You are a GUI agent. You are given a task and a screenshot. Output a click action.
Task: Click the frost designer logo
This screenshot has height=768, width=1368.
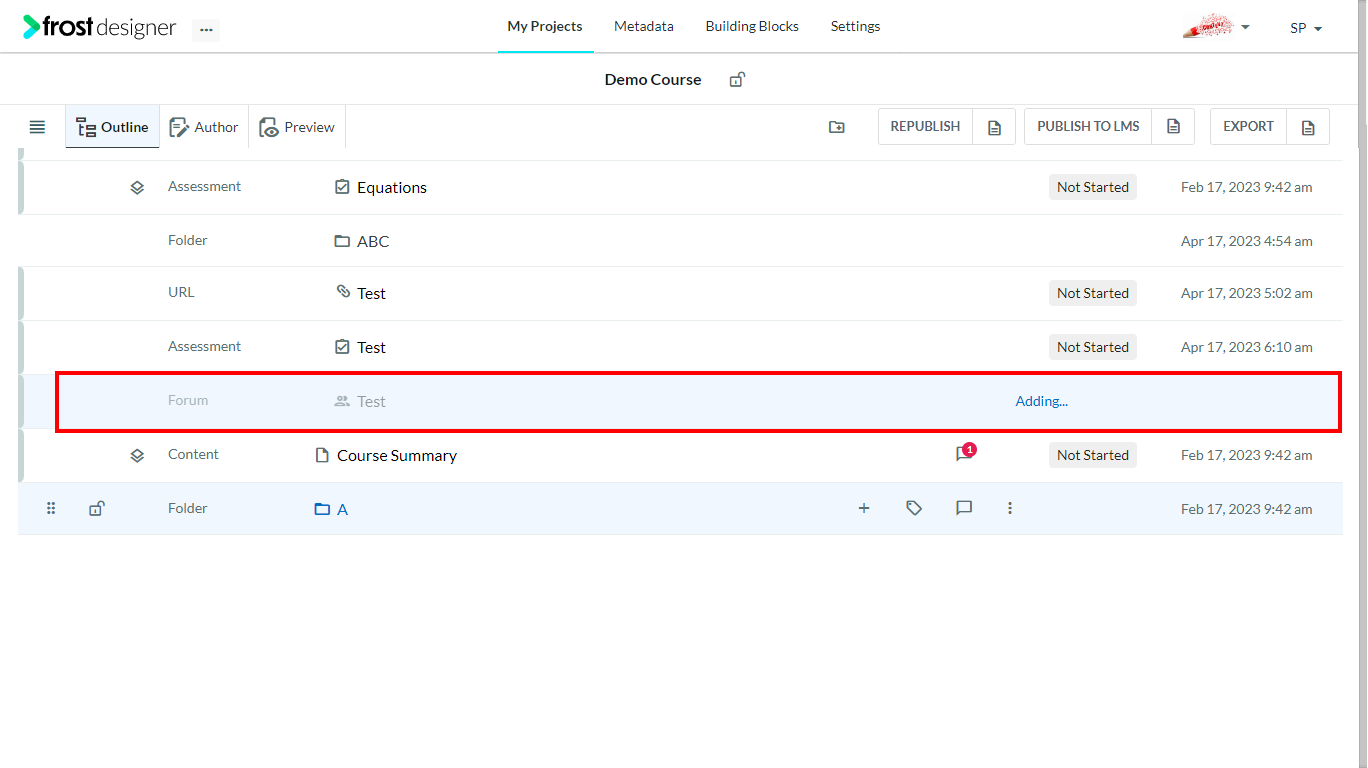pyautogui.click(x=100, y=27)
